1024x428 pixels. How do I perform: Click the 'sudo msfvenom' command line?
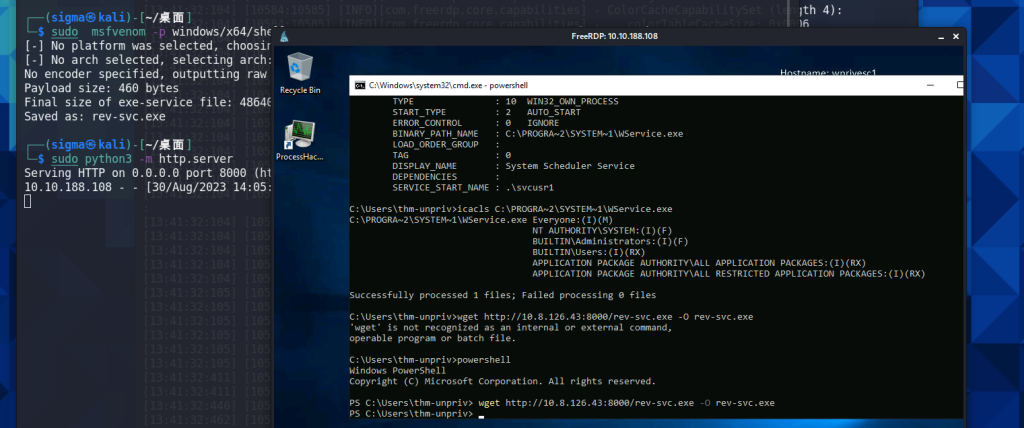click(161, 31)
